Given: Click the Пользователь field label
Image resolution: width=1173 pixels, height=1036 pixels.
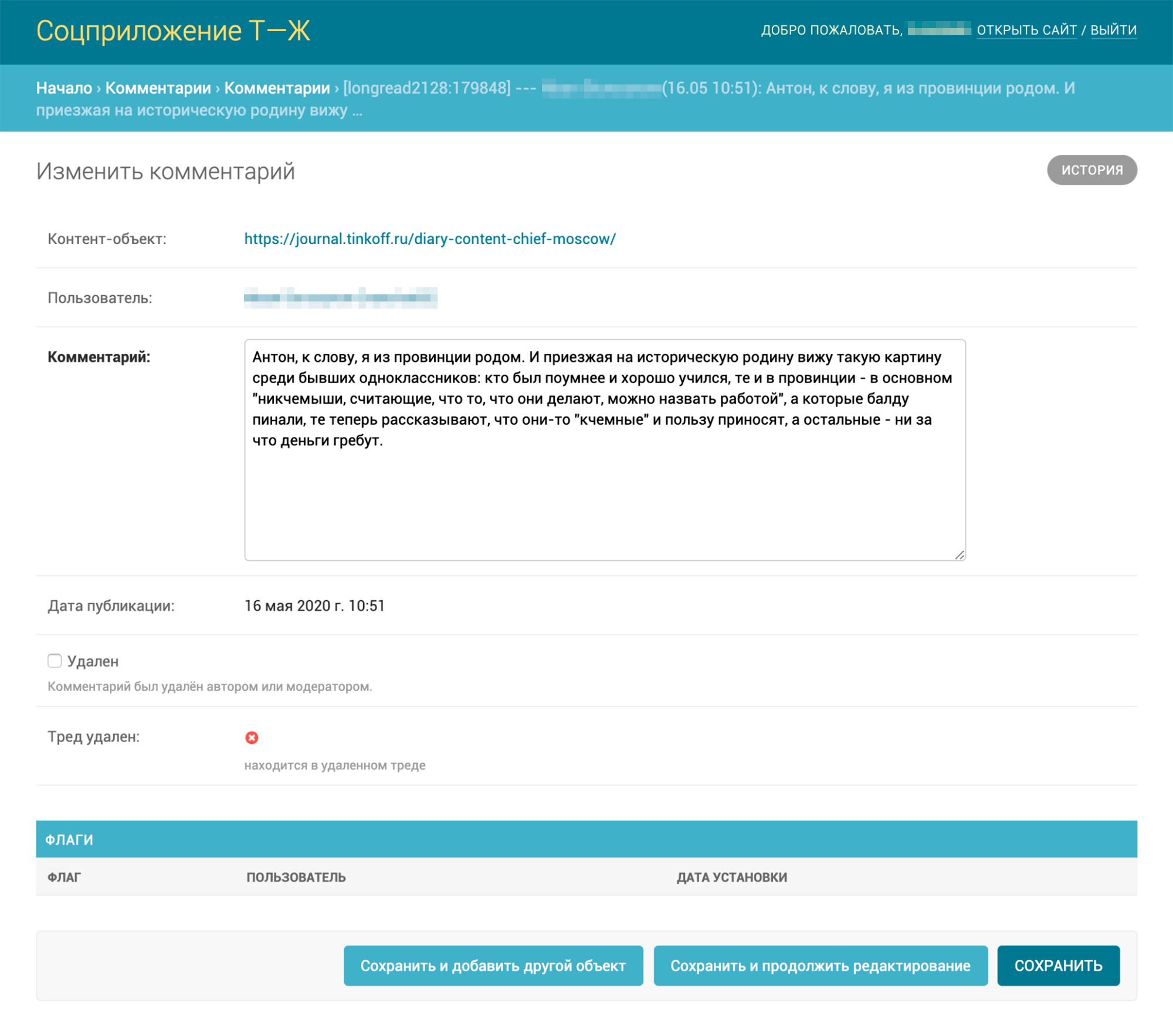Looking at the screenshot, I should 100,298.
